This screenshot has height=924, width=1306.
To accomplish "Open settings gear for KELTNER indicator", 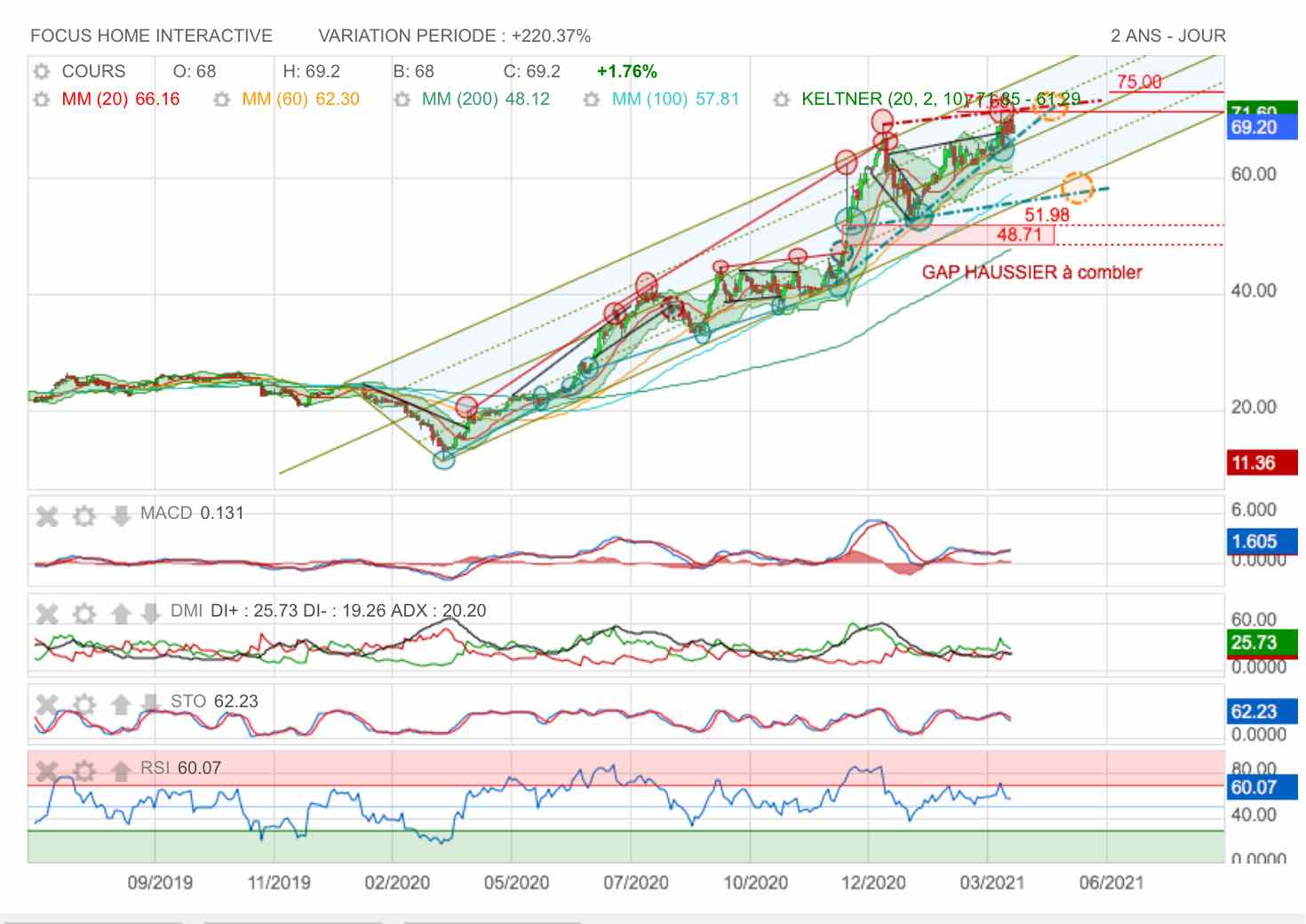I will 782,100.
